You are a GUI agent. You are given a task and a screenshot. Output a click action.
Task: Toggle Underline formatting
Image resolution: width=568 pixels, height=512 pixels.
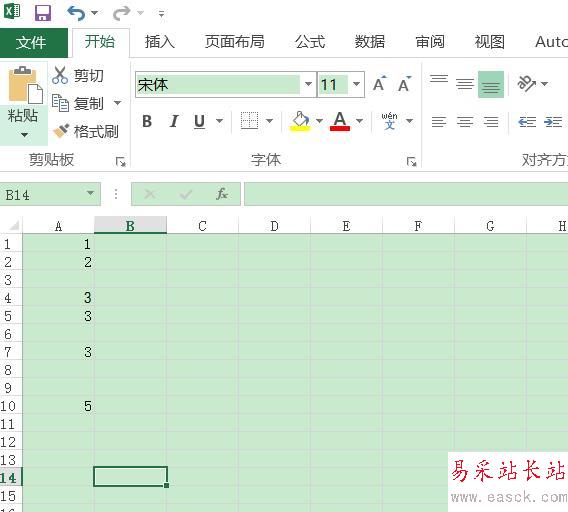point(199,121)
